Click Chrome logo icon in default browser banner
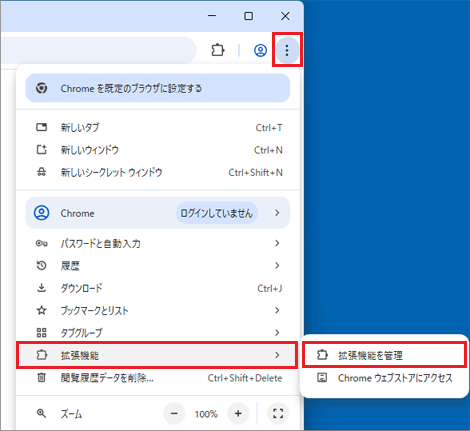Screen dimensions: 470x431 42,88
